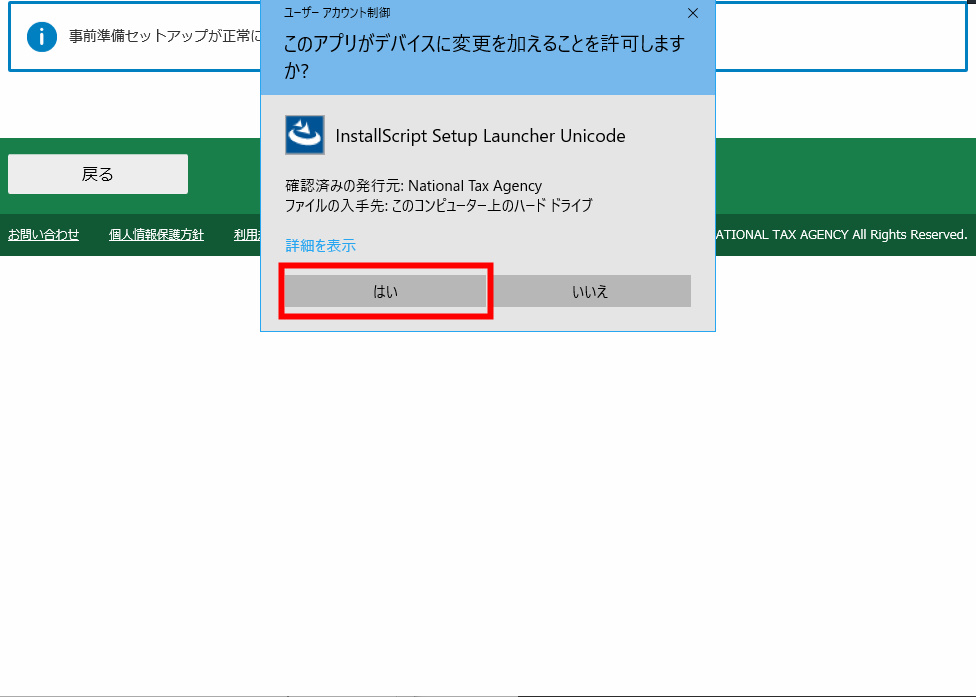Click the '確認済みの発行元: National Tax Agency' text
Screen dimensions: 976x697
[x=413, y=185]
